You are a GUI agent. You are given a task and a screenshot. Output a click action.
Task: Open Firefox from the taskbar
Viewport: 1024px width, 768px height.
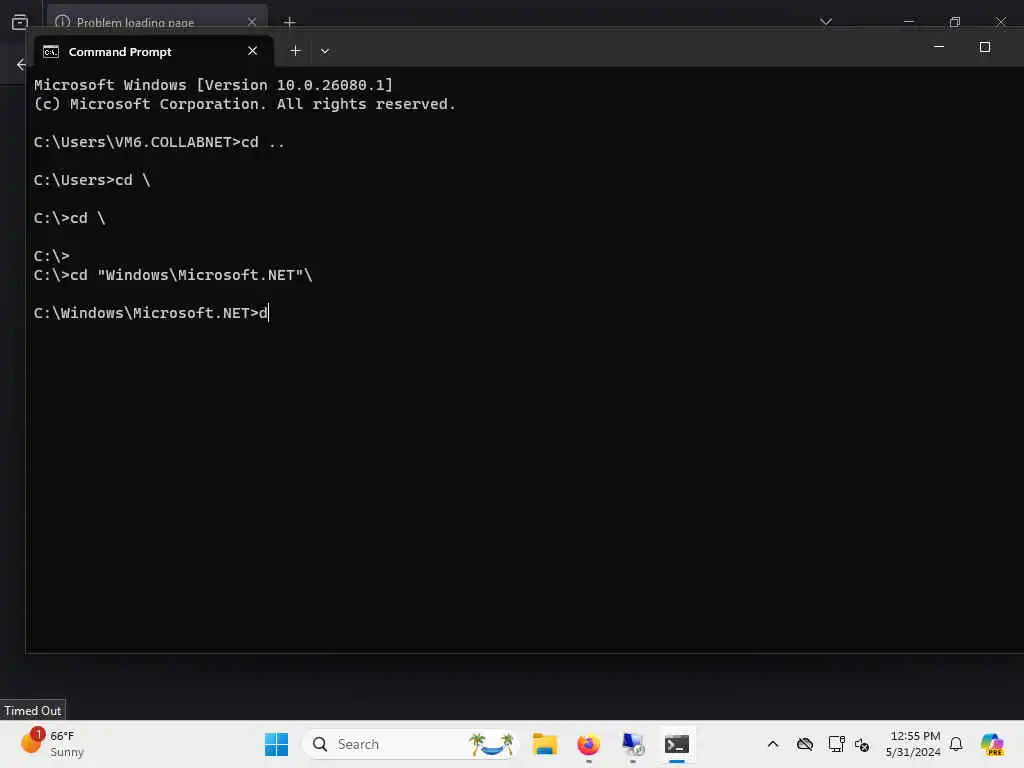coord(588,744)
